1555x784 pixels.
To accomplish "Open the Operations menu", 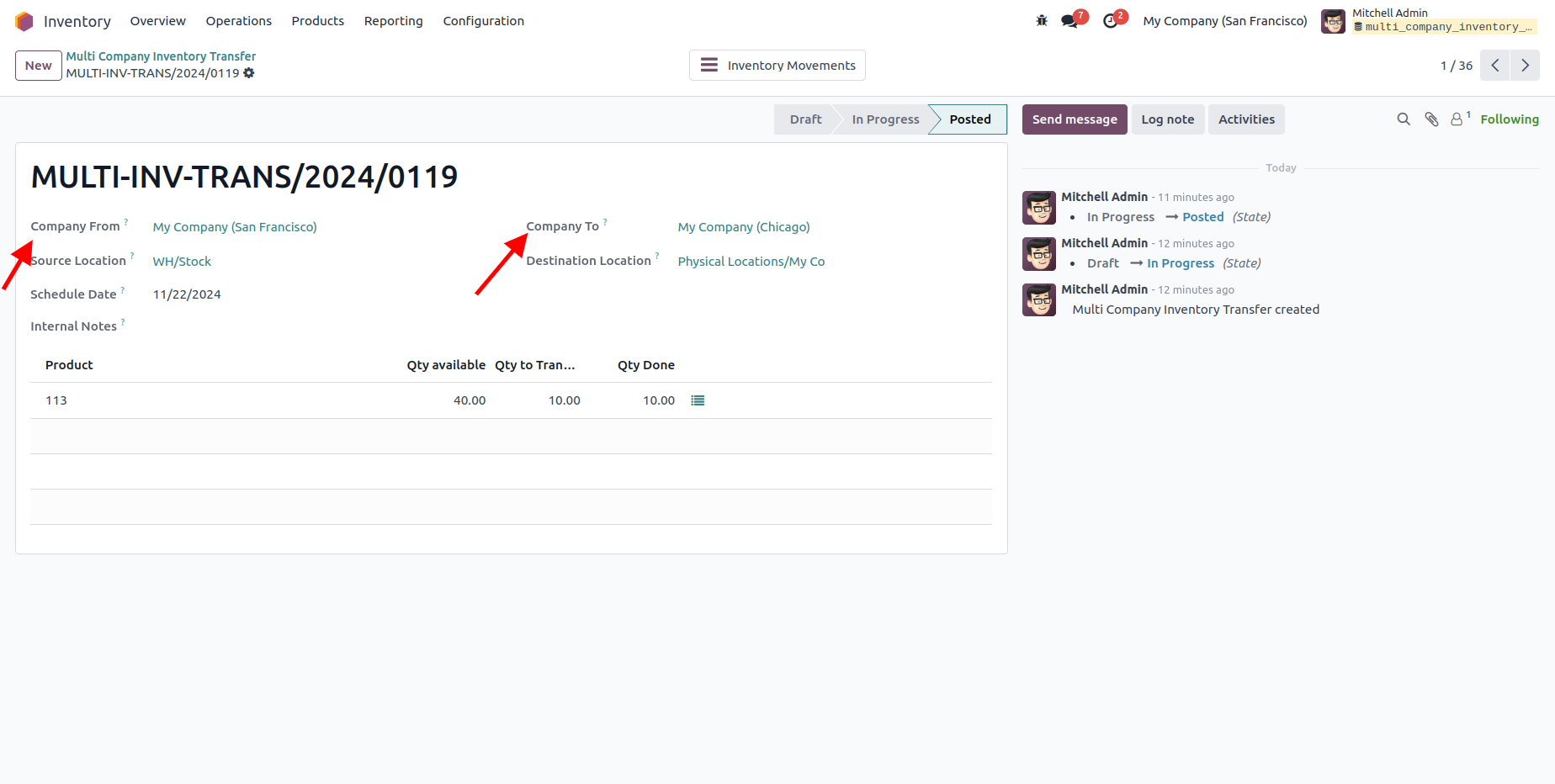I will point(238,21).
